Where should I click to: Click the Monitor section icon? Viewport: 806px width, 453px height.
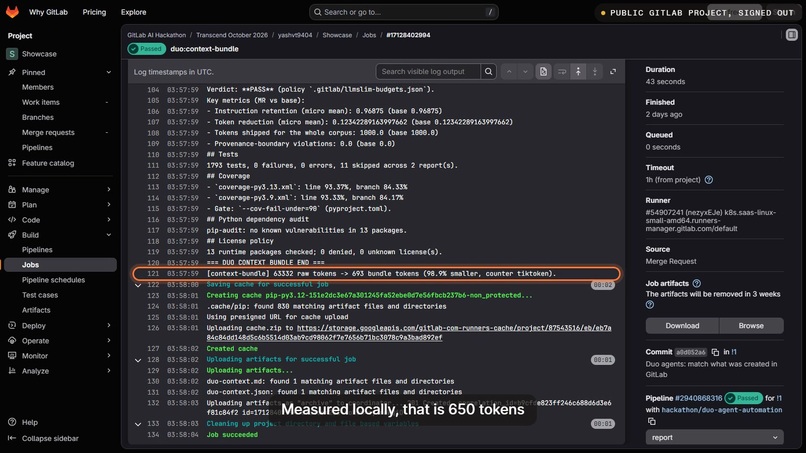coord(12,355)
